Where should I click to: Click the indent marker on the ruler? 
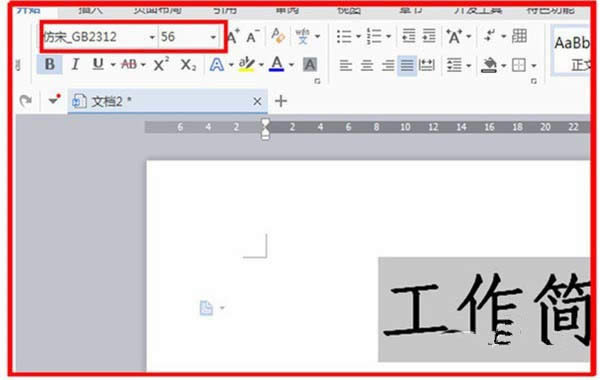[x=265, y=129]
